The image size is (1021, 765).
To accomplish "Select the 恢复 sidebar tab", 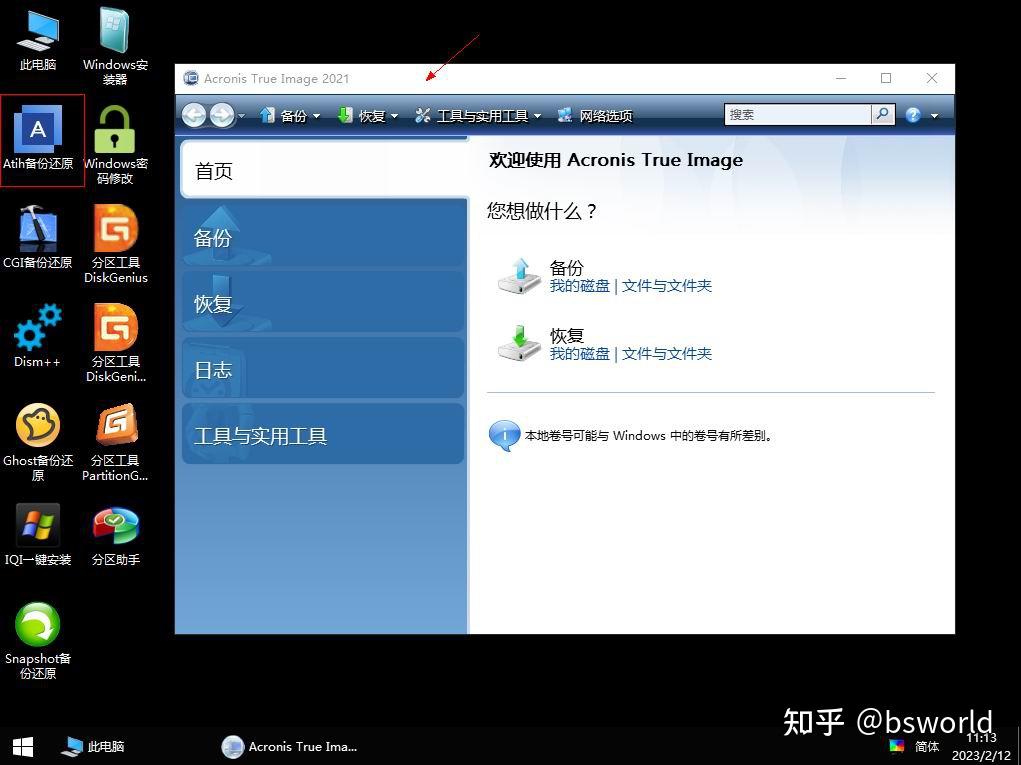I will [x=323, y=303].
